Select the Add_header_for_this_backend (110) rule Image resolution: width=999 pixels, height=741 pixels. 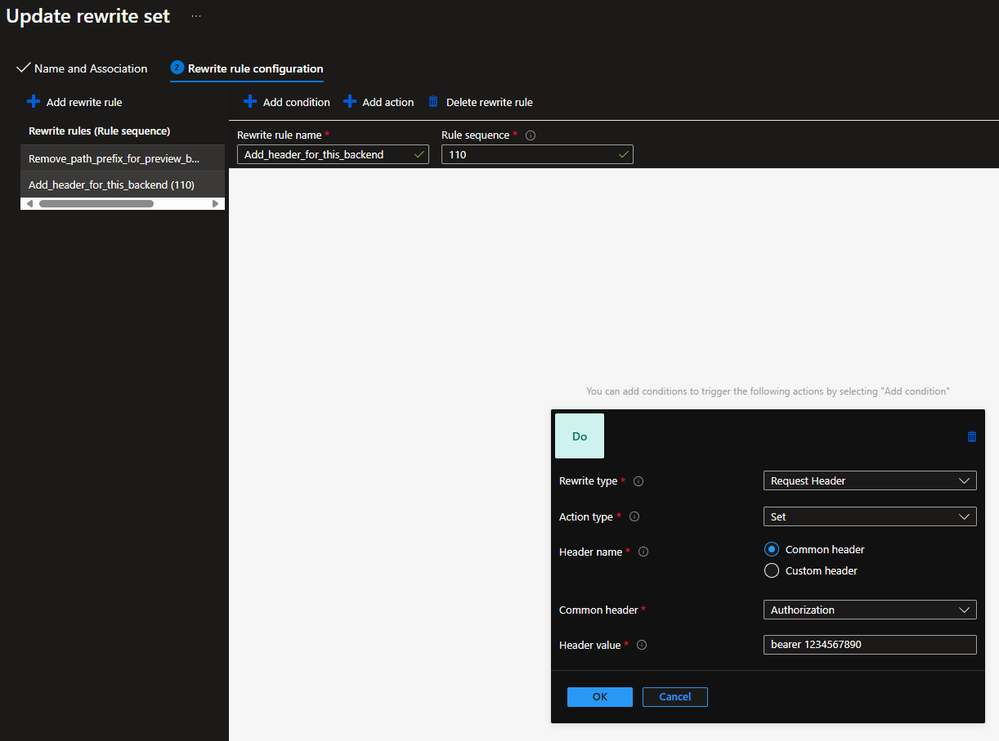point(122,185)
